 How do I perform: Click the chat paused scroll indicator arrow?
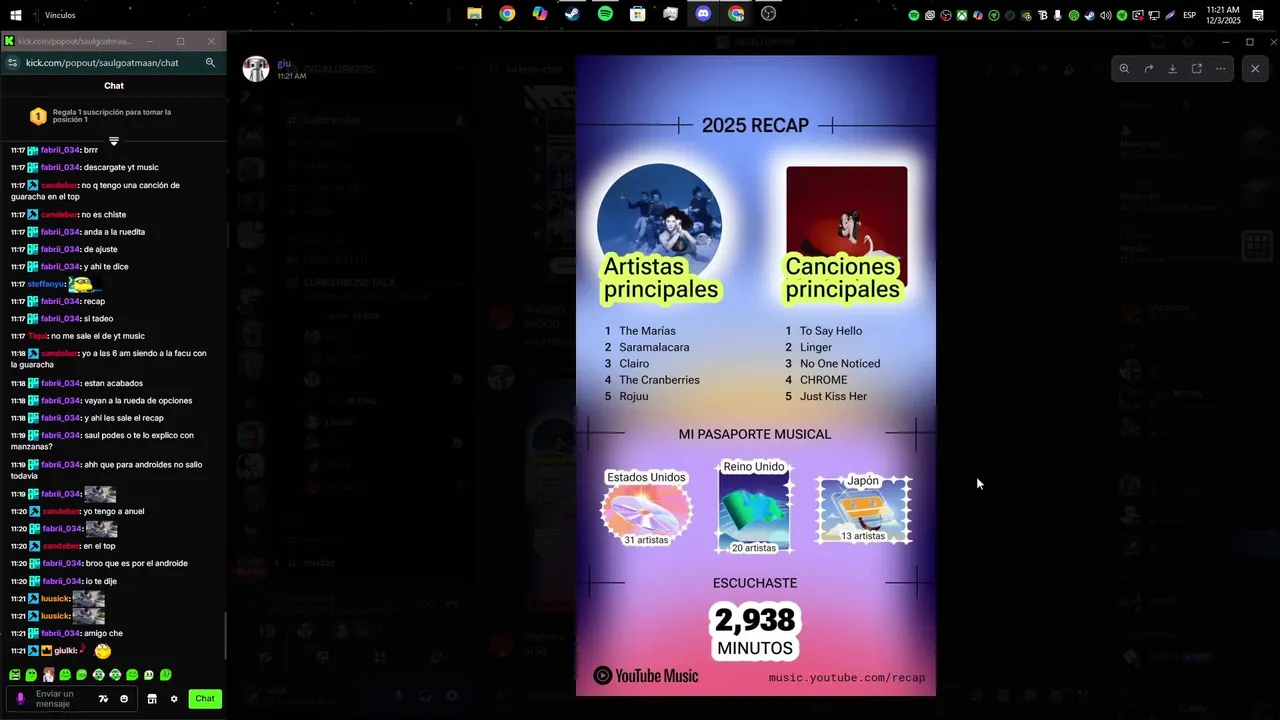click(x=114, y=141)
